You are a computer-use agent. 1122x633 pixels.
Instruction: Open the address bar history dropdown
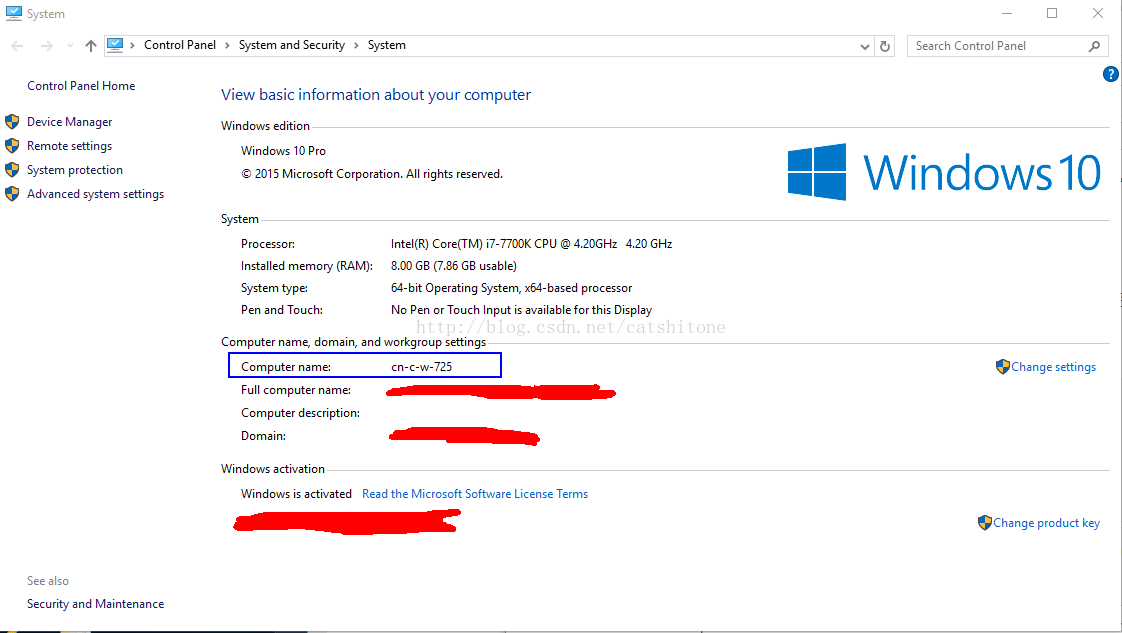tap(864, 46)
